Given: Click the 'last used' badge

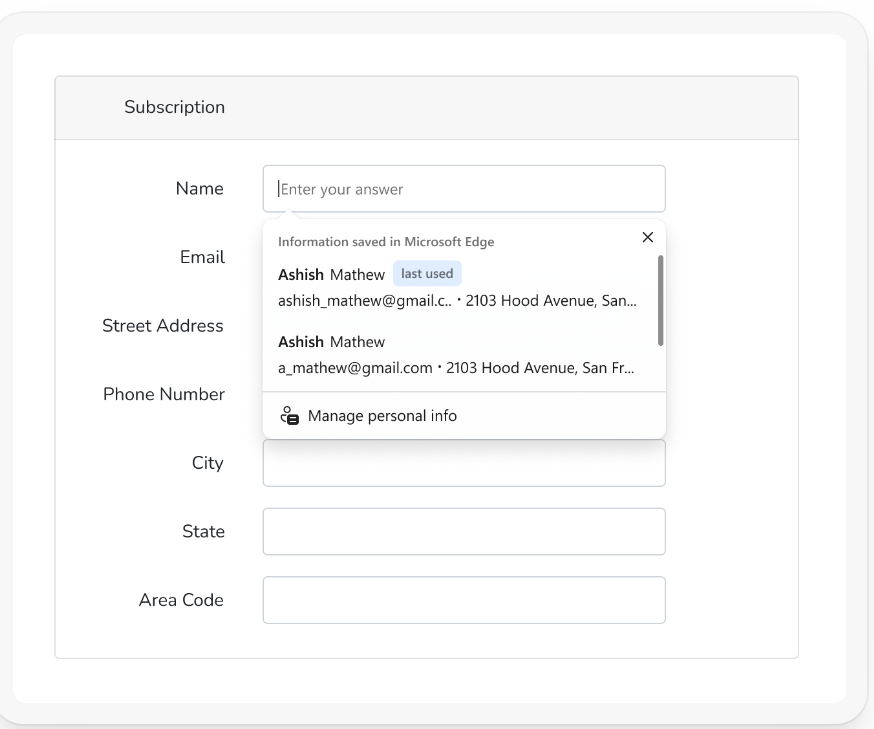Looking at the screenshot, I should click(427, 274).
